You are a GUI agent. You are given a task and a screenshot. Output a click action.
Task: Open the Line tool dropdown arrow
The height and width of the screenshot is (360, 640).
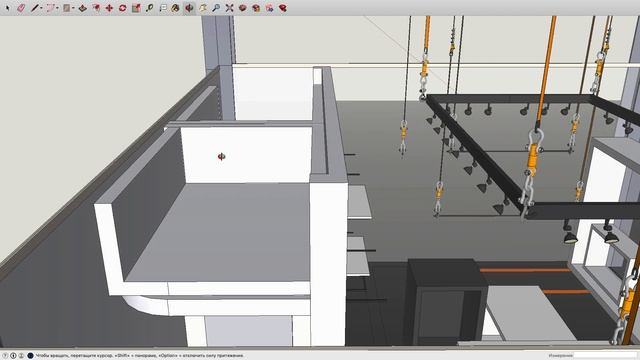click(x=42, y=8)
